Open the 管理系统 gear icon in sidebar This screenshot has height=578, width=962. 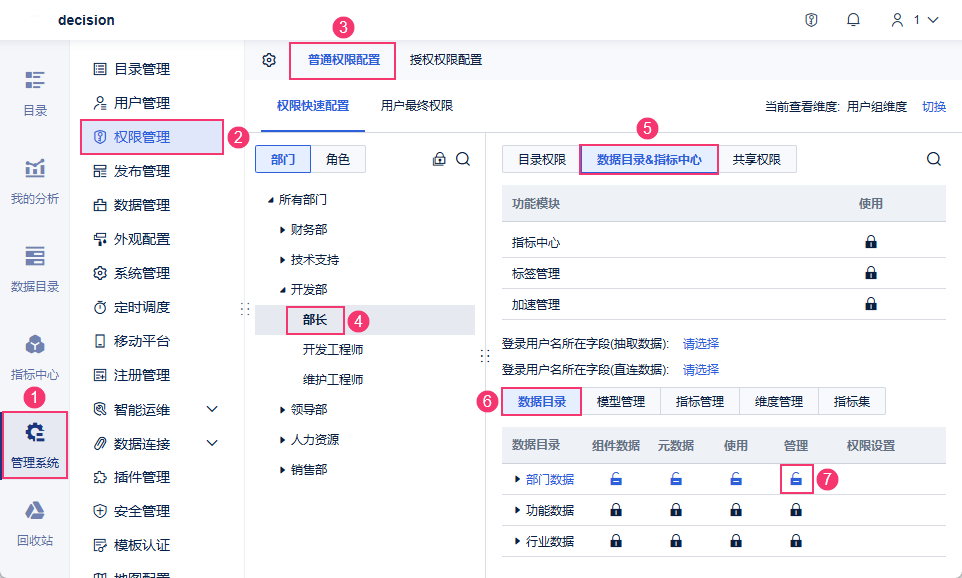click(x=35, y=434)
